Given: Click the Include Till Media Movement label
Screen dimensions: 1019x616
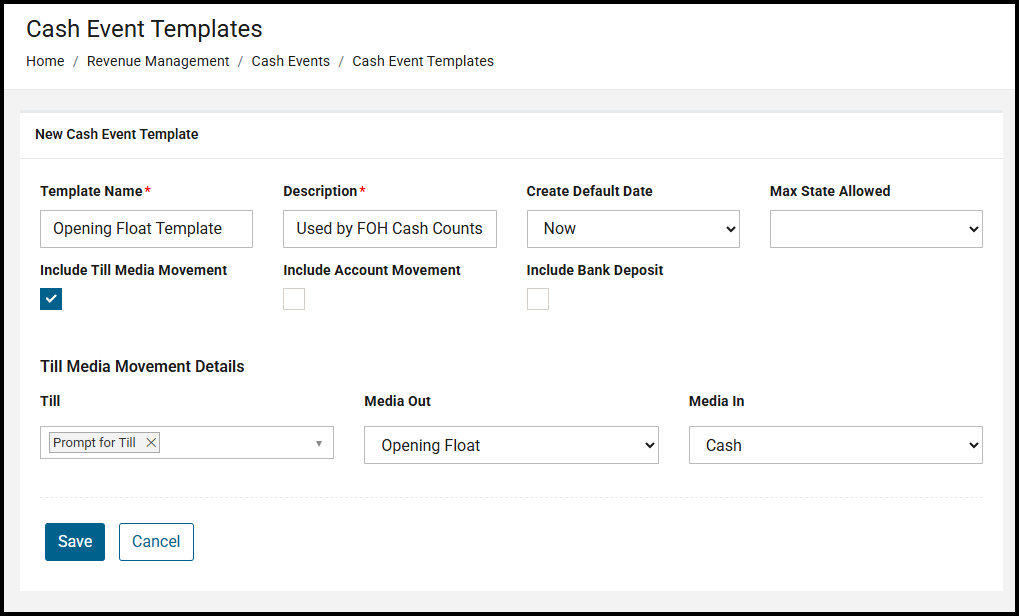Looking at the screenshot, I should tap(134, 270).
